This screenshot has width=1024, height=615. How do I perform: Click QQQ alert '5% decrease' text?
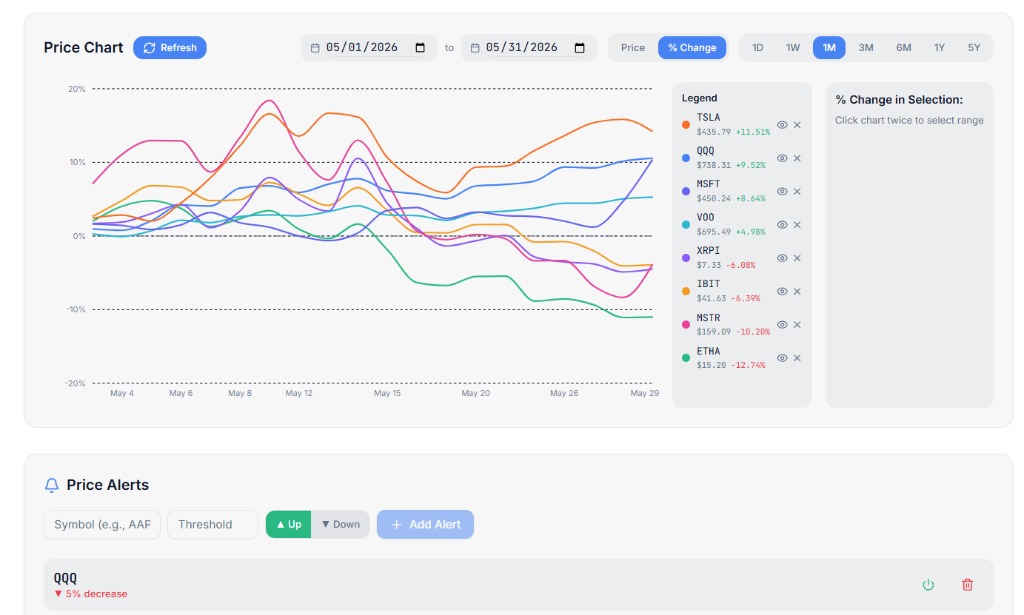pos(96,594)
